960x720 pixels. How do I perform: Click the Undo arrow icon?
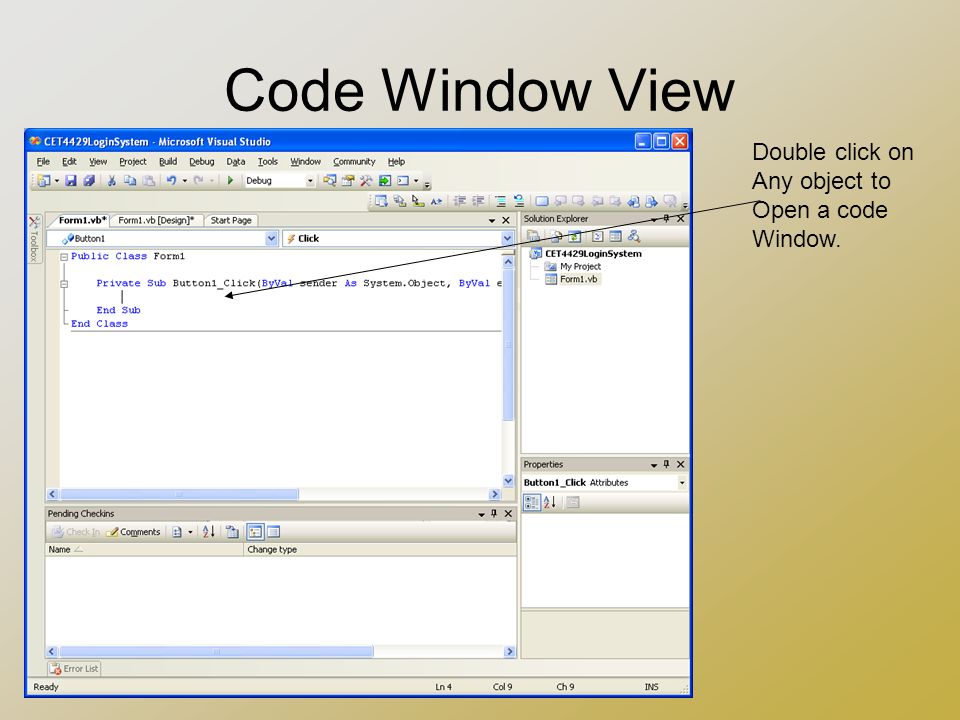pyautogui.click(x=171, y=181)
